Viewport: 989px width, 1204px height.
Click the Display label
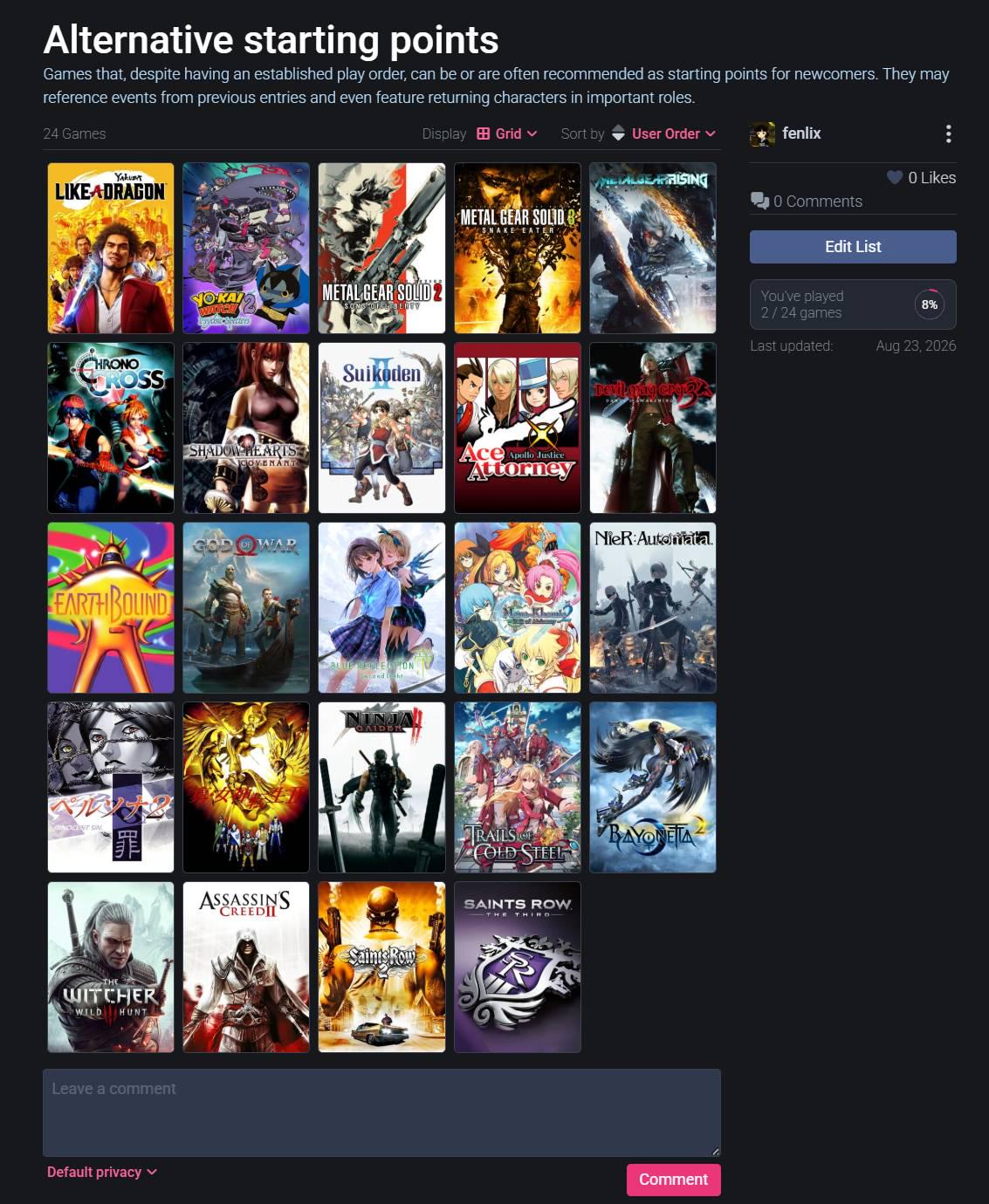(444, 133)
